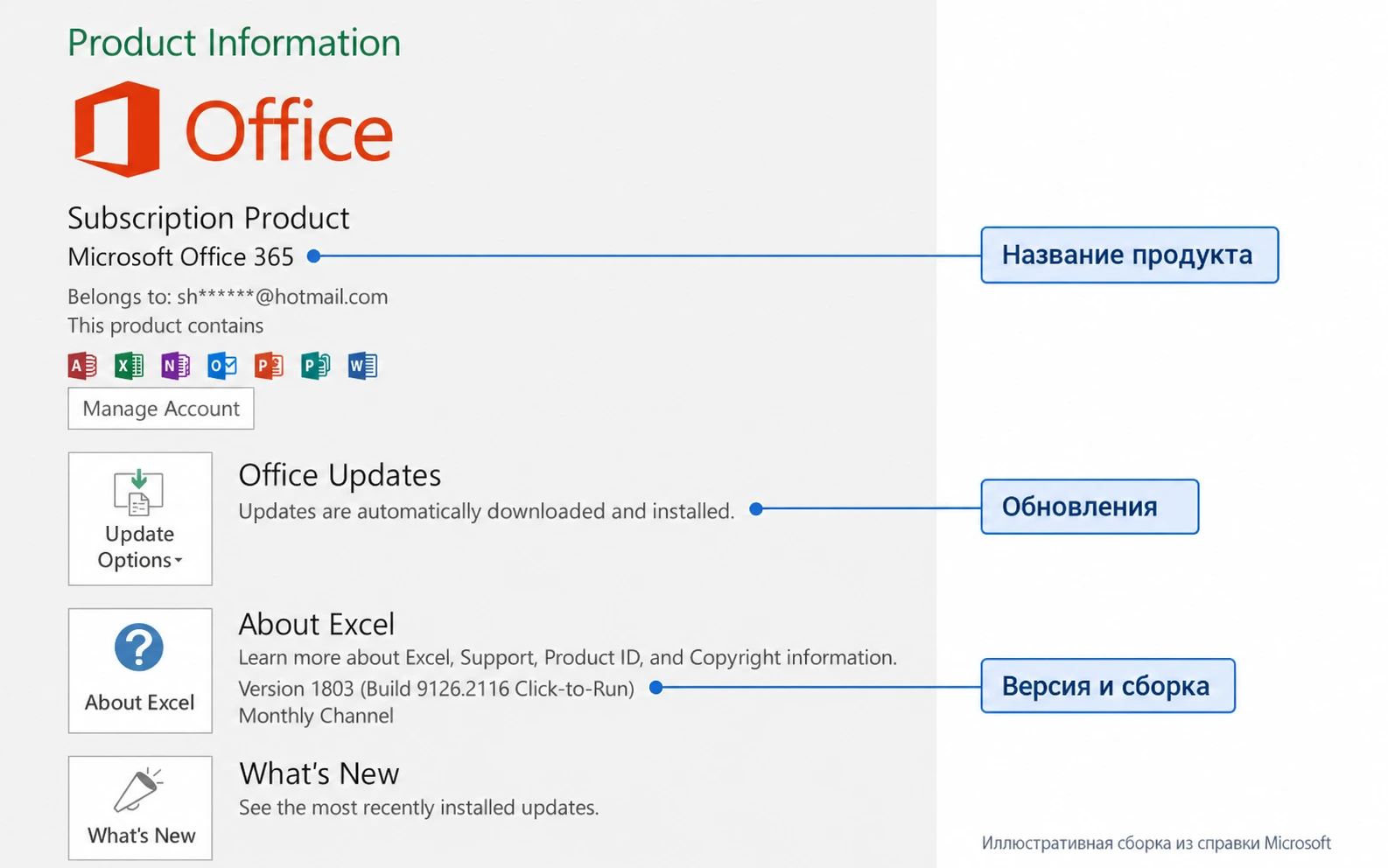Click the Manage Account button
Viewport: 1388px width, 868px height.
coord(161,409)
